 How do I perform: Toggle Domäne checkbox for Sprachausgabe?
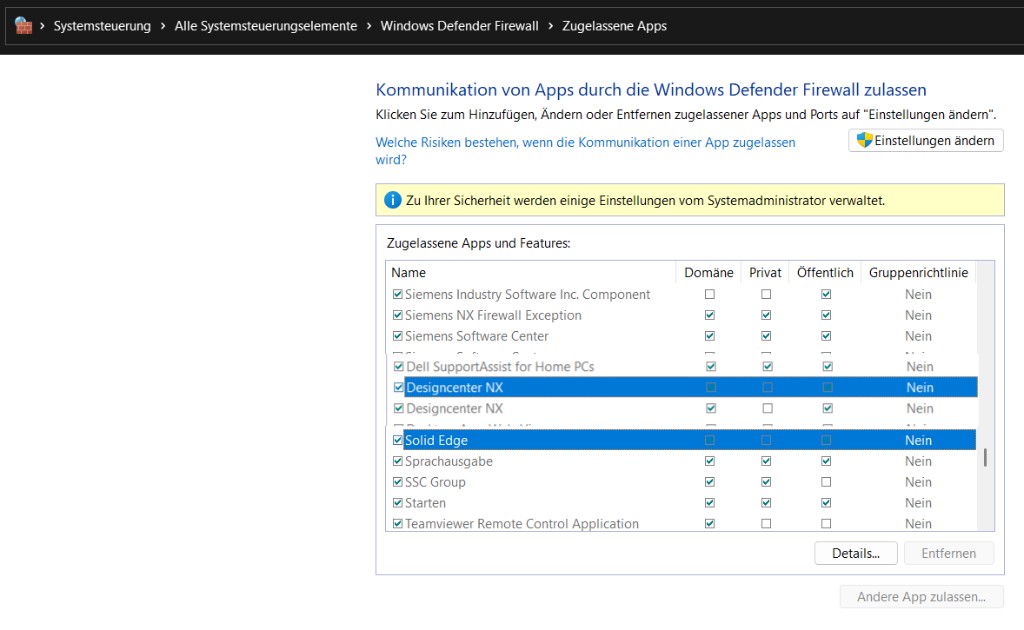click(x=710, y=462)
